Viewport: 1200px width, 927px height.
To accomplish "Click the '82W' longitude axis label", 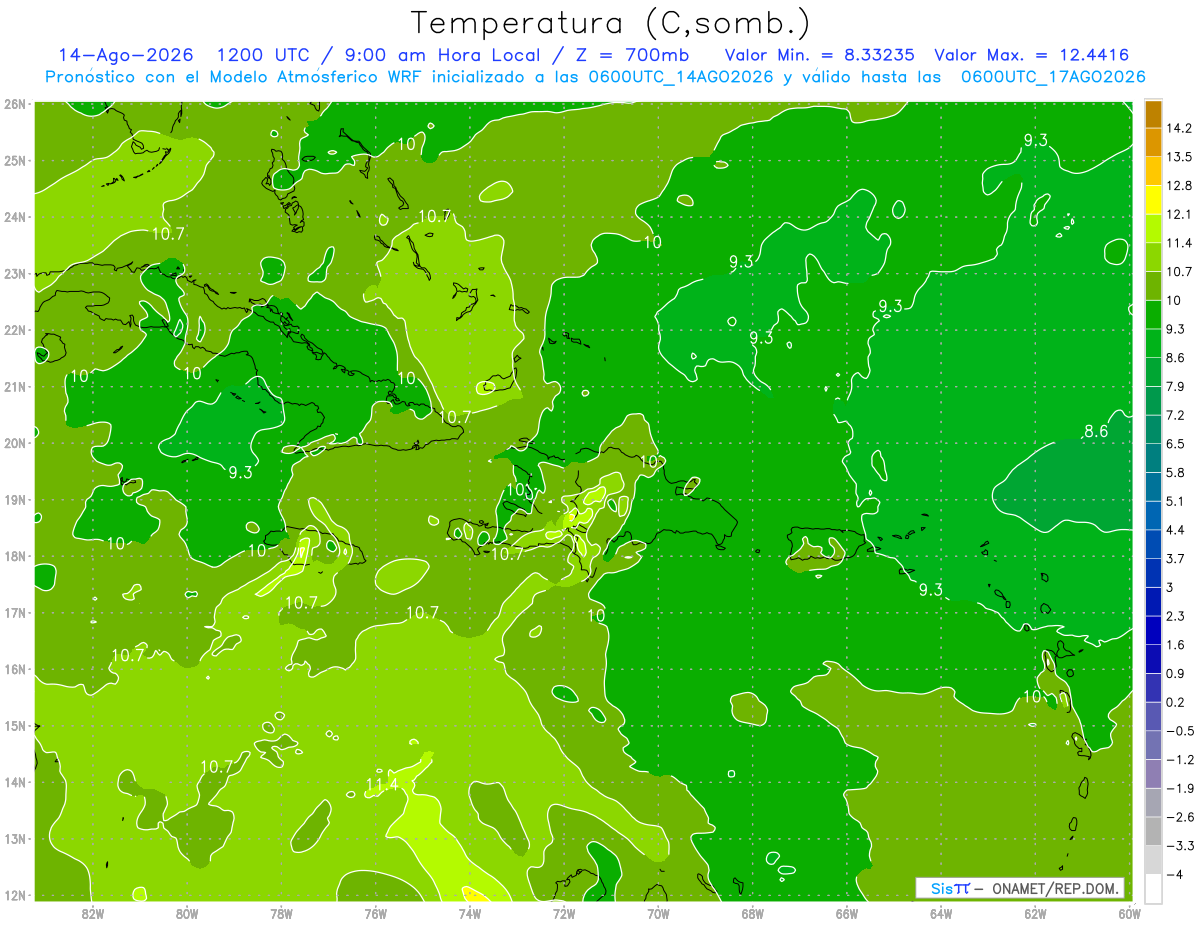I will pyautogui.click(x=92, y=913).
